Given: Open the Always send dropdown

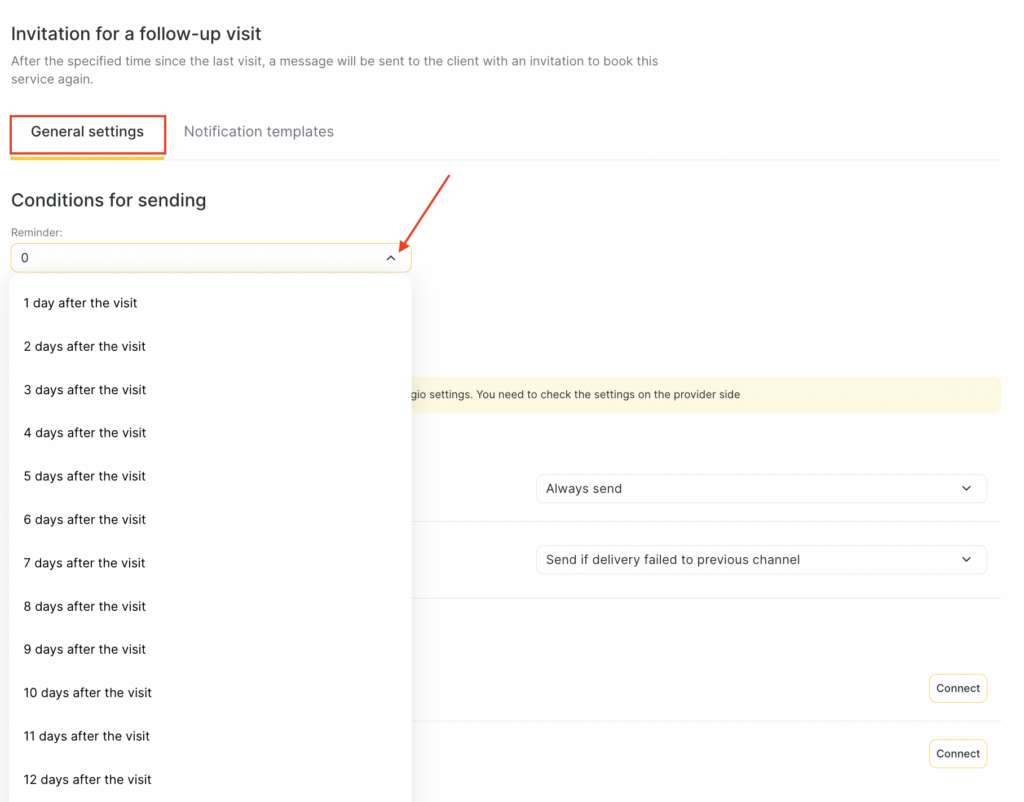Looking at the screenshot, I should click(x=760, y=489).
